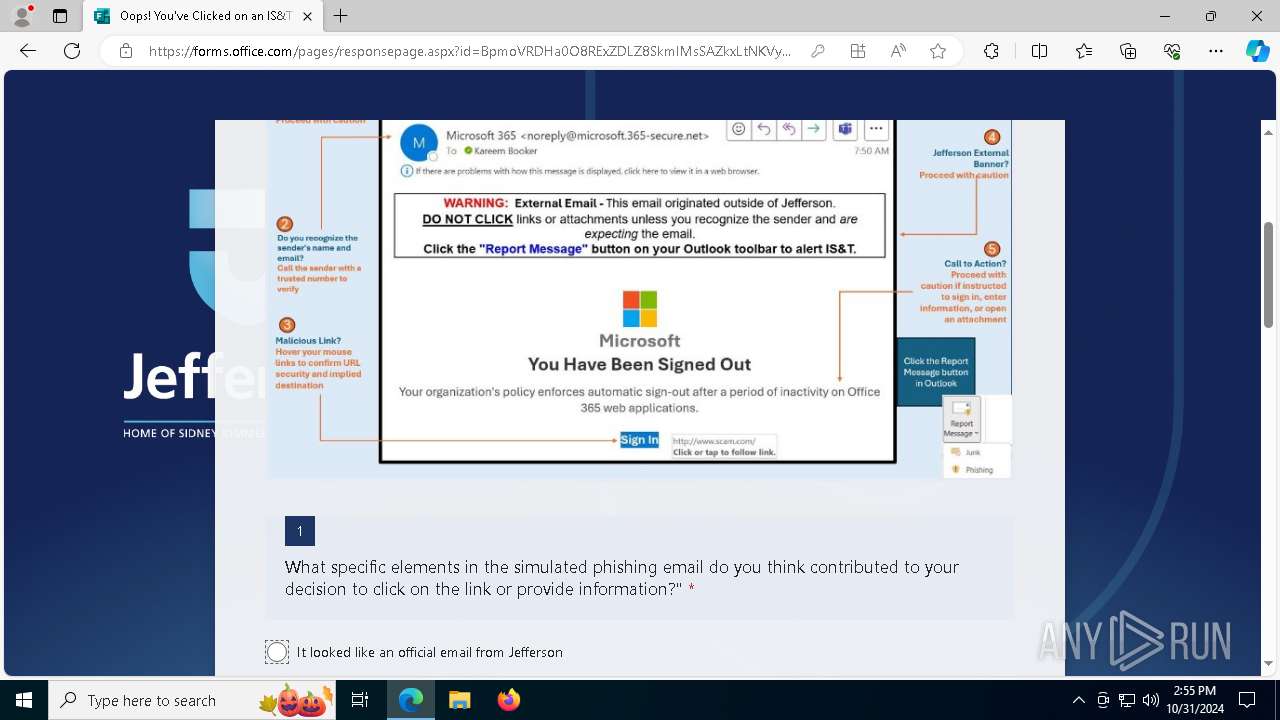Open Task View on taskbar

[x=360, y=700]
